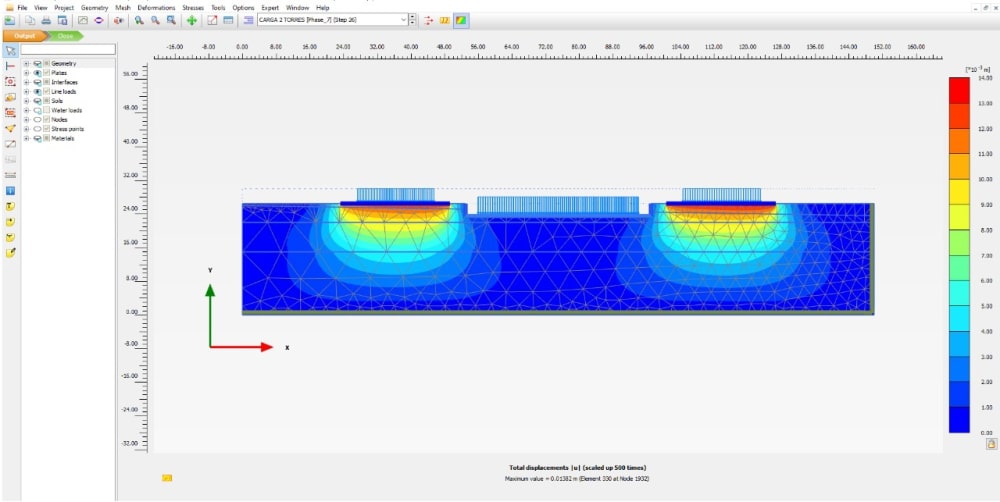This screenshot has width=1000, height=502.
Task: Open the CARGA 2 TORRES phase dropdown
Action: (404, 20)
